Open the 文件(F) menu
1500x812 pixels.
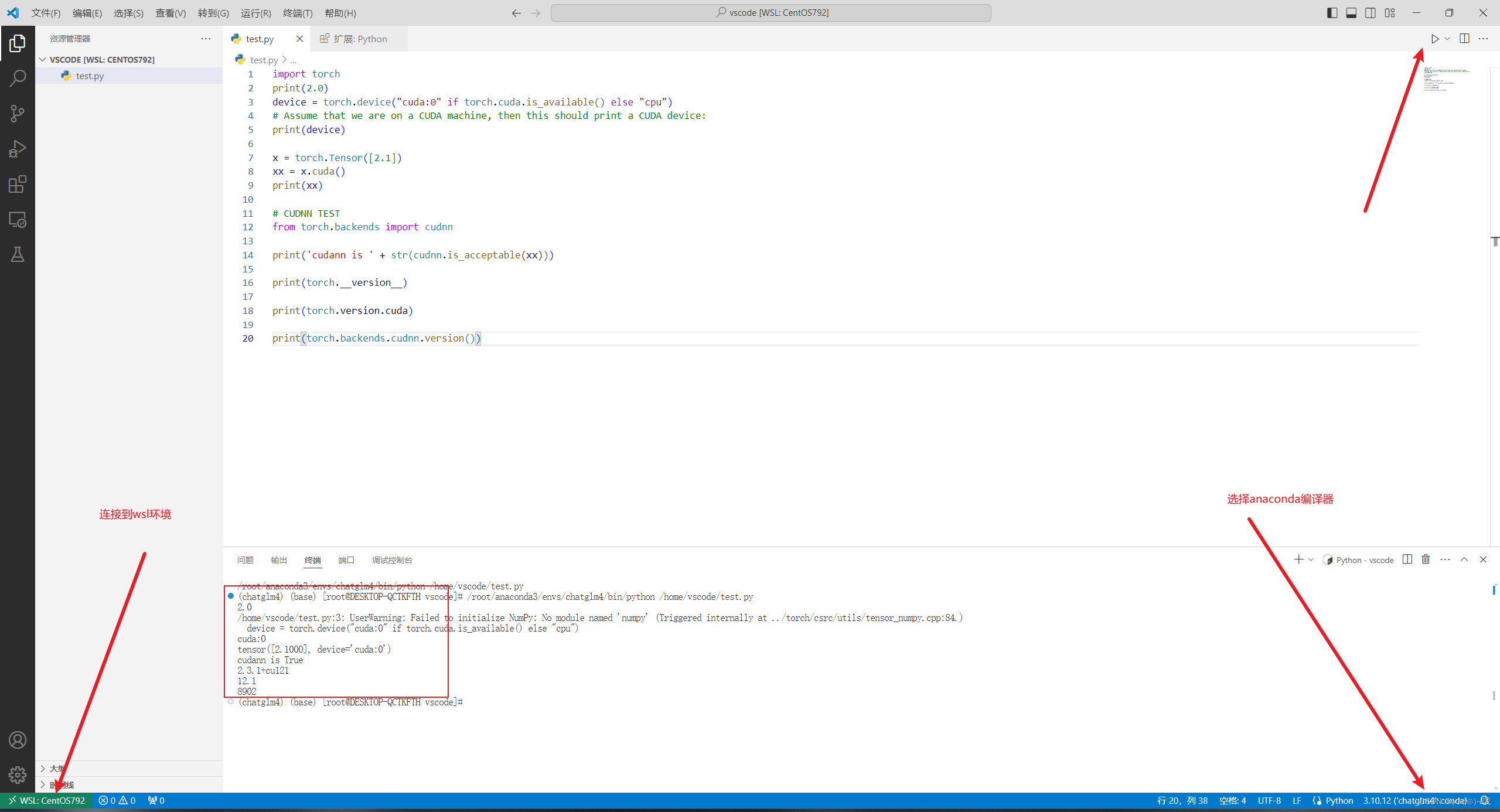[x=46, y=13]
